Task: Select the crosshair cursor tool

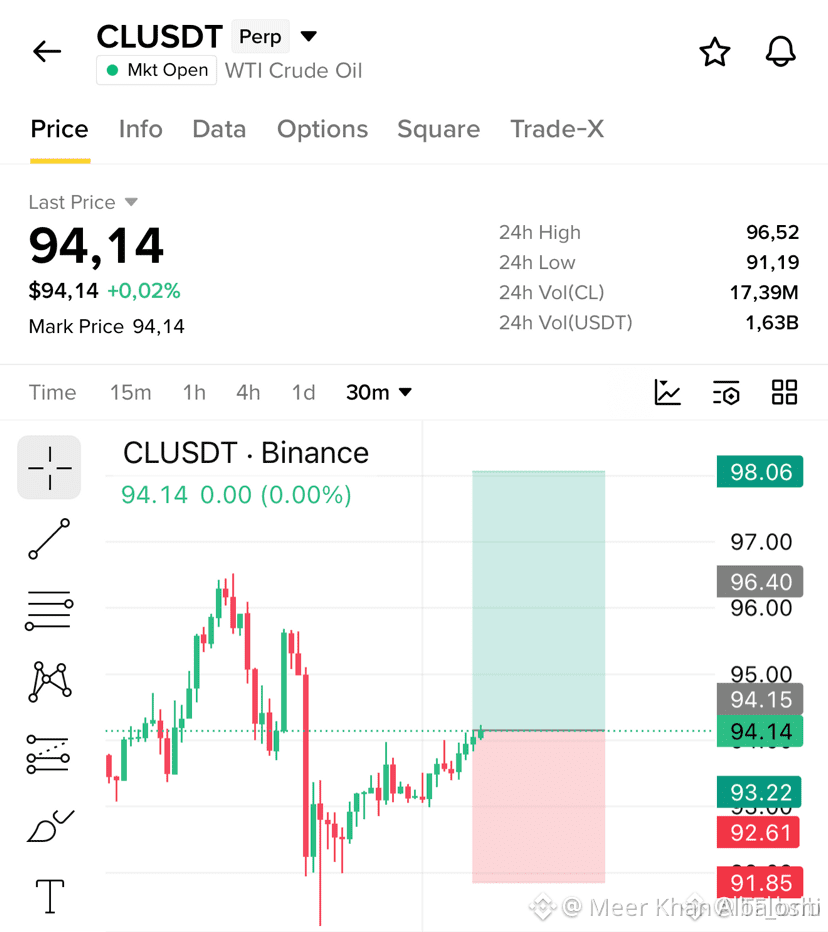Action: point(49,468)
